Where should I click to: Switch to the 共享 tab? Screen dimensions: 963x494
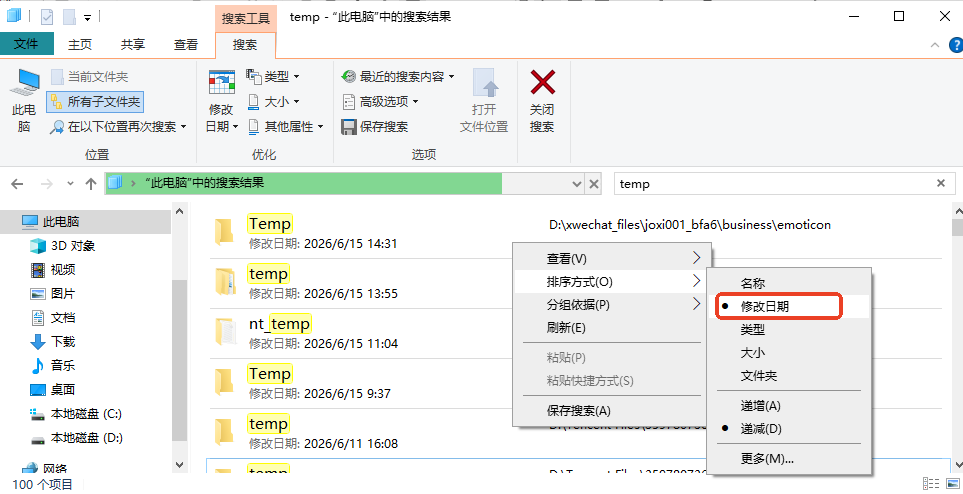133,44
